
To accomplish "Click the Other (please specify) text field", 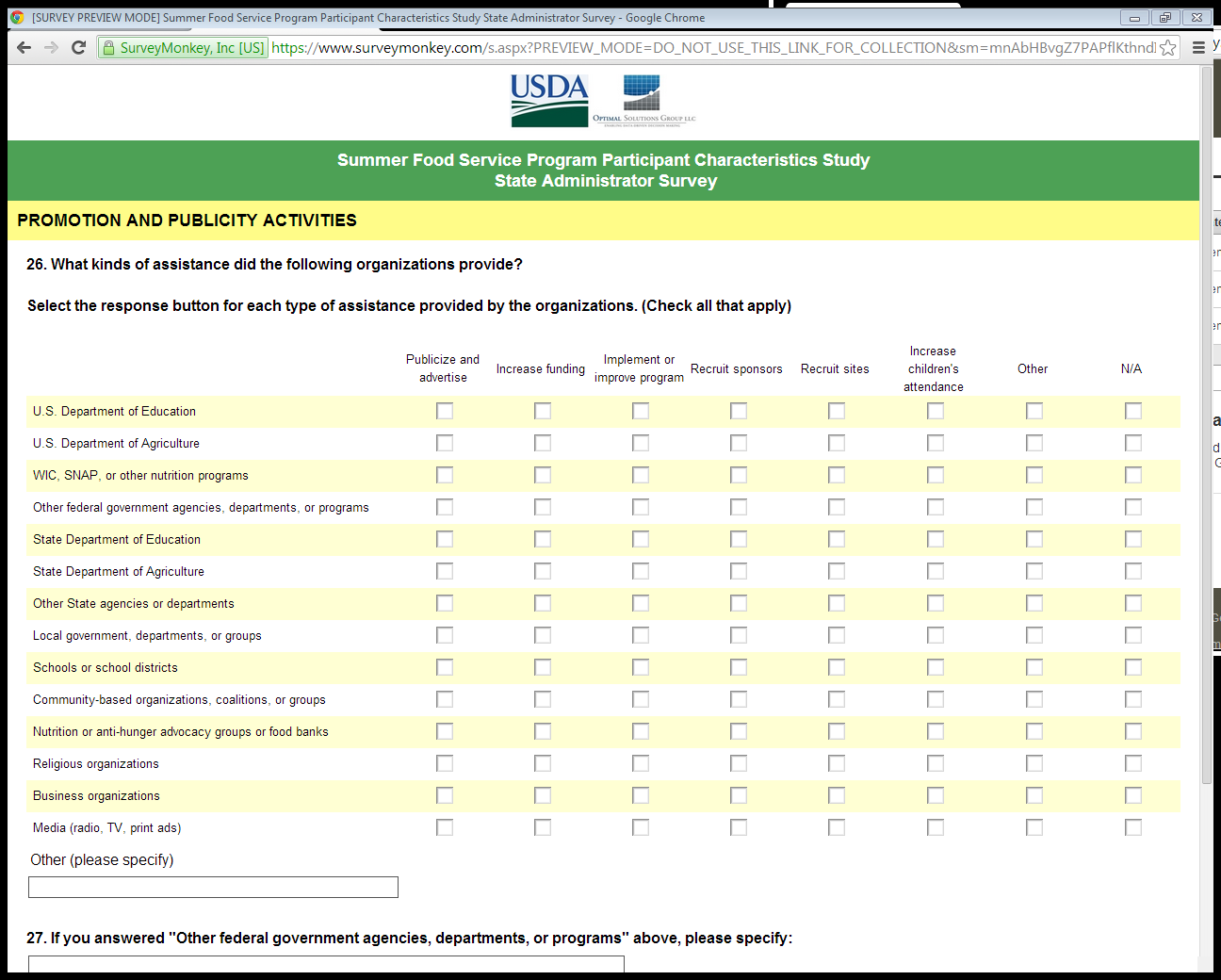I will click(x=213, y=887).
